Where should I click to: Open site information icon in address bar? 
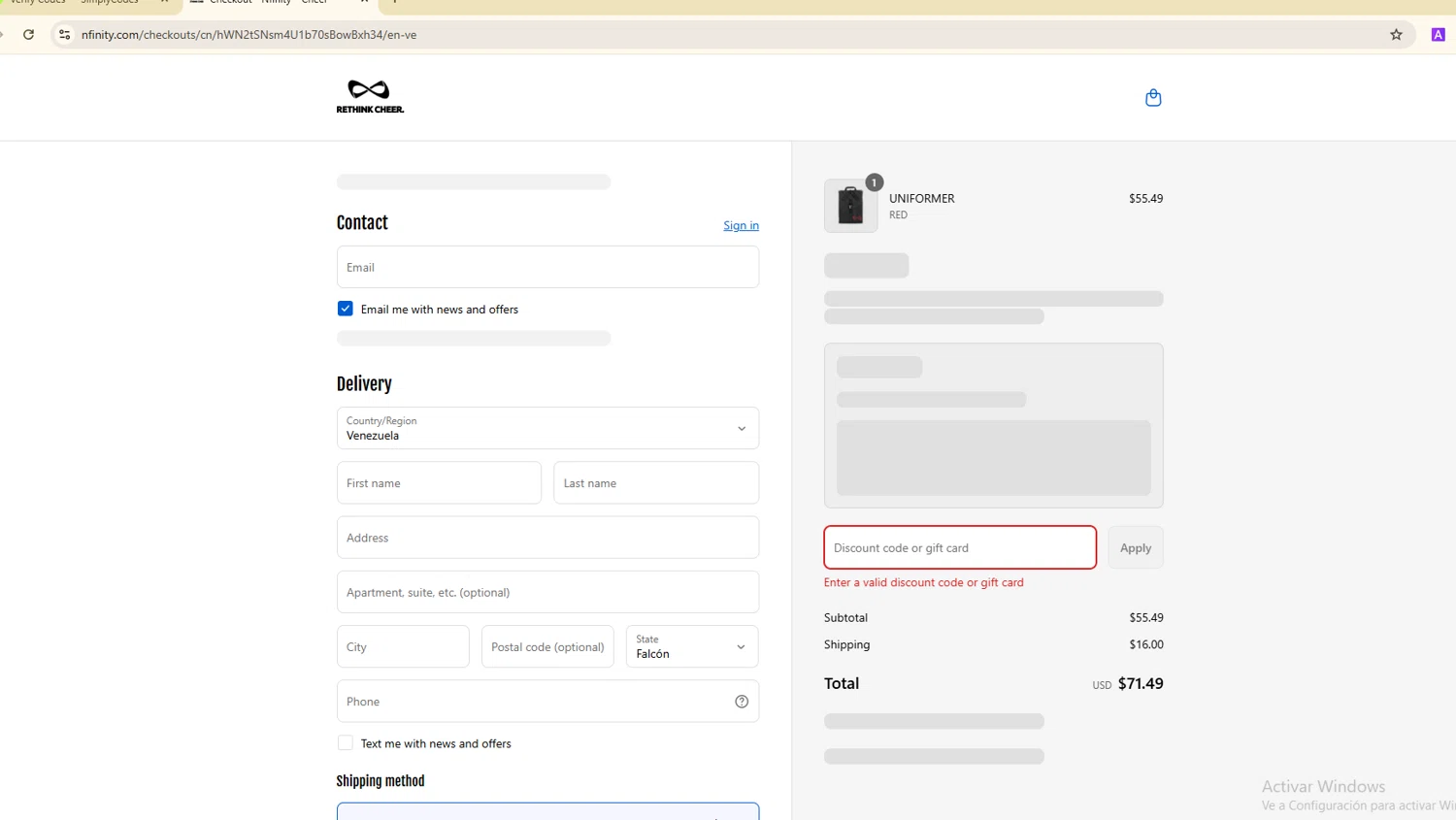point(64,35)
